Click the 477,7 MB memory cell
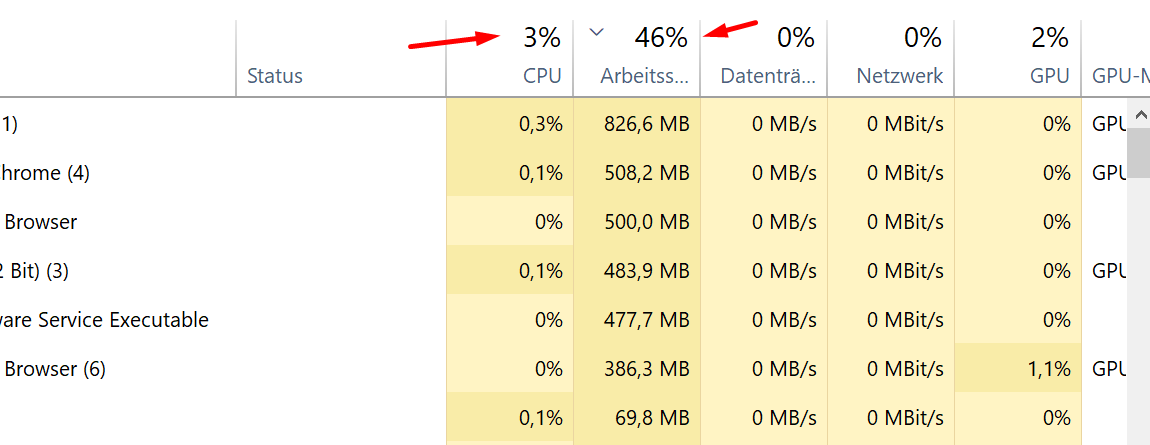The height and width of the screenshot is (445, 1150). pos(646,320)
